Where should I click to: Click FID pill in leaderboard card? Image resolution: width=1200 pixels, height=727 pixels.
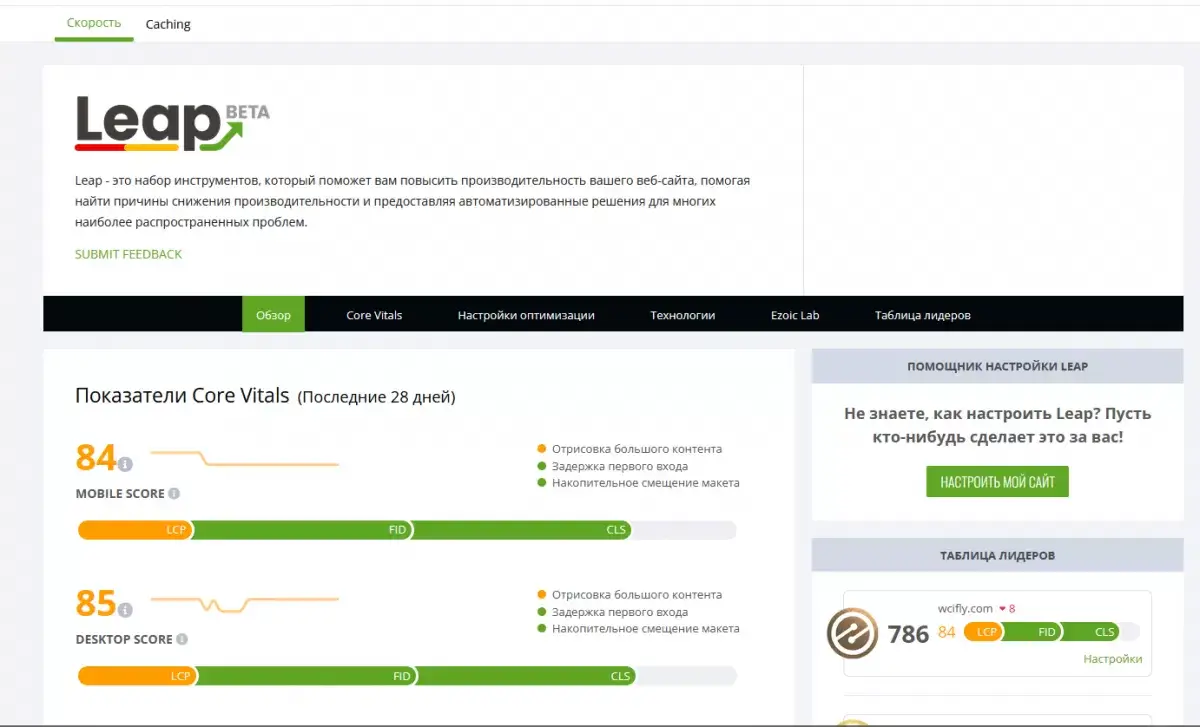[x=1035, y=632]
